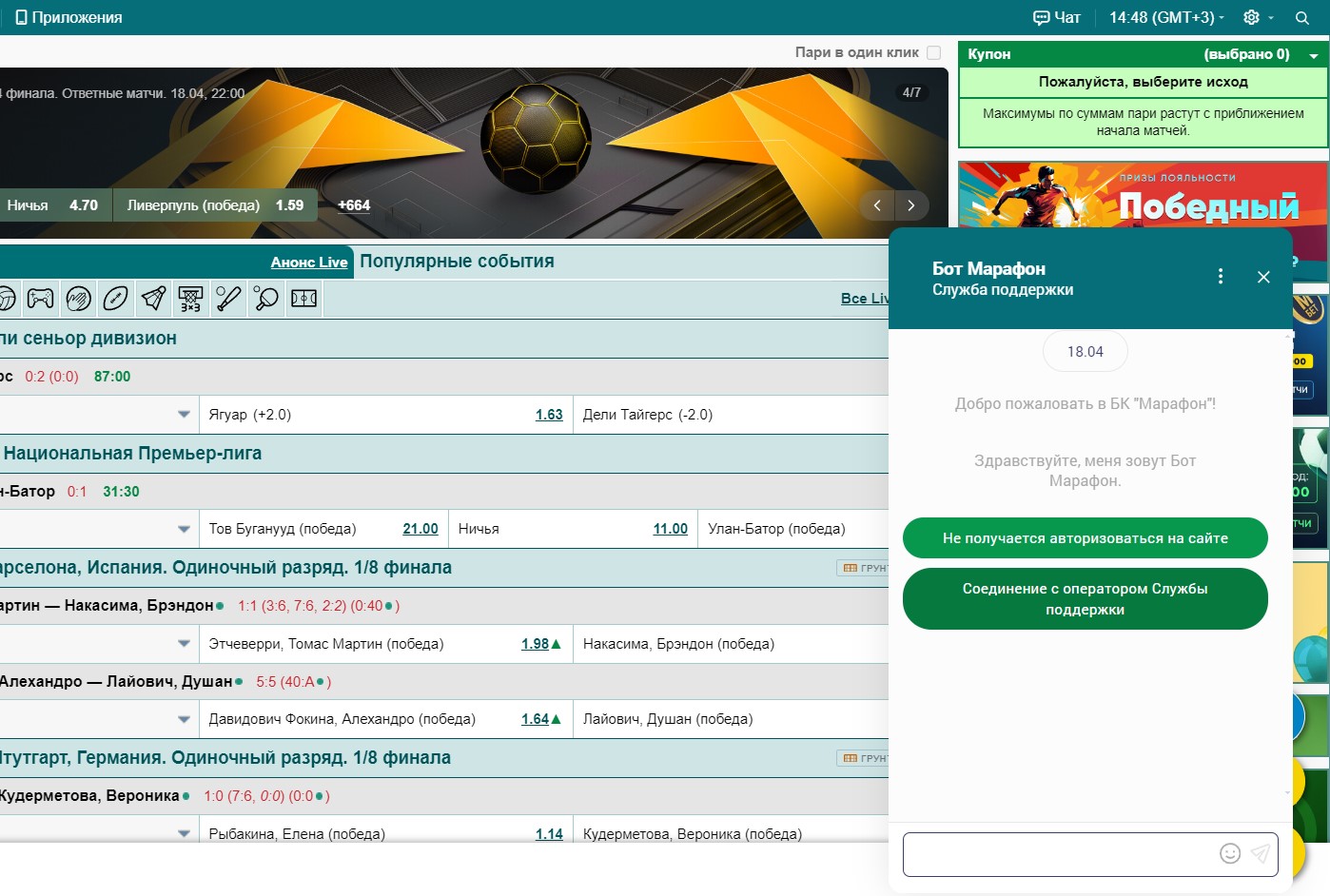Select the 3x3 basketball icon
The height and width of the screenshot is (896, 1330).
coord(190,299)
